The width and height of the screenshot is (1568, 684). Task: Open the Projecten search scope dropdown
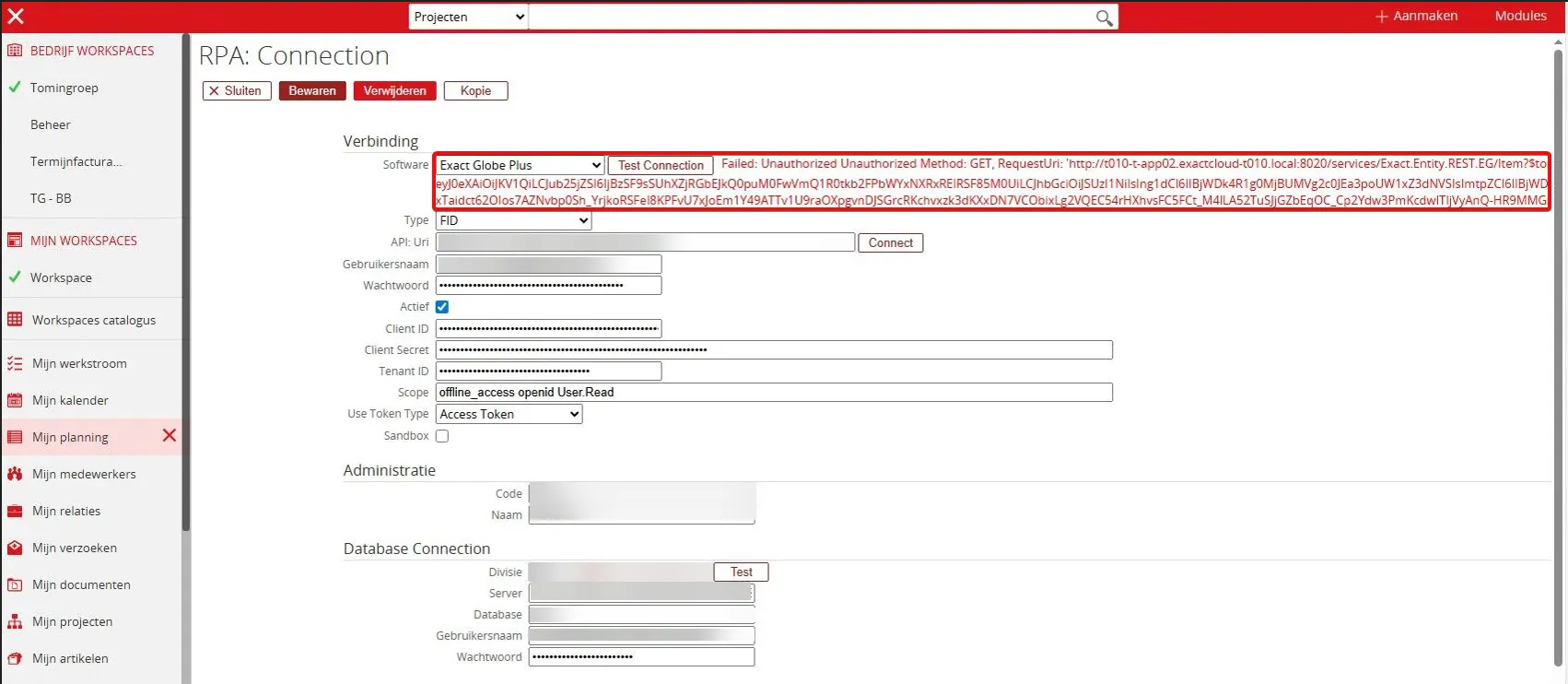pyautogui.click(x=468, y=17)
